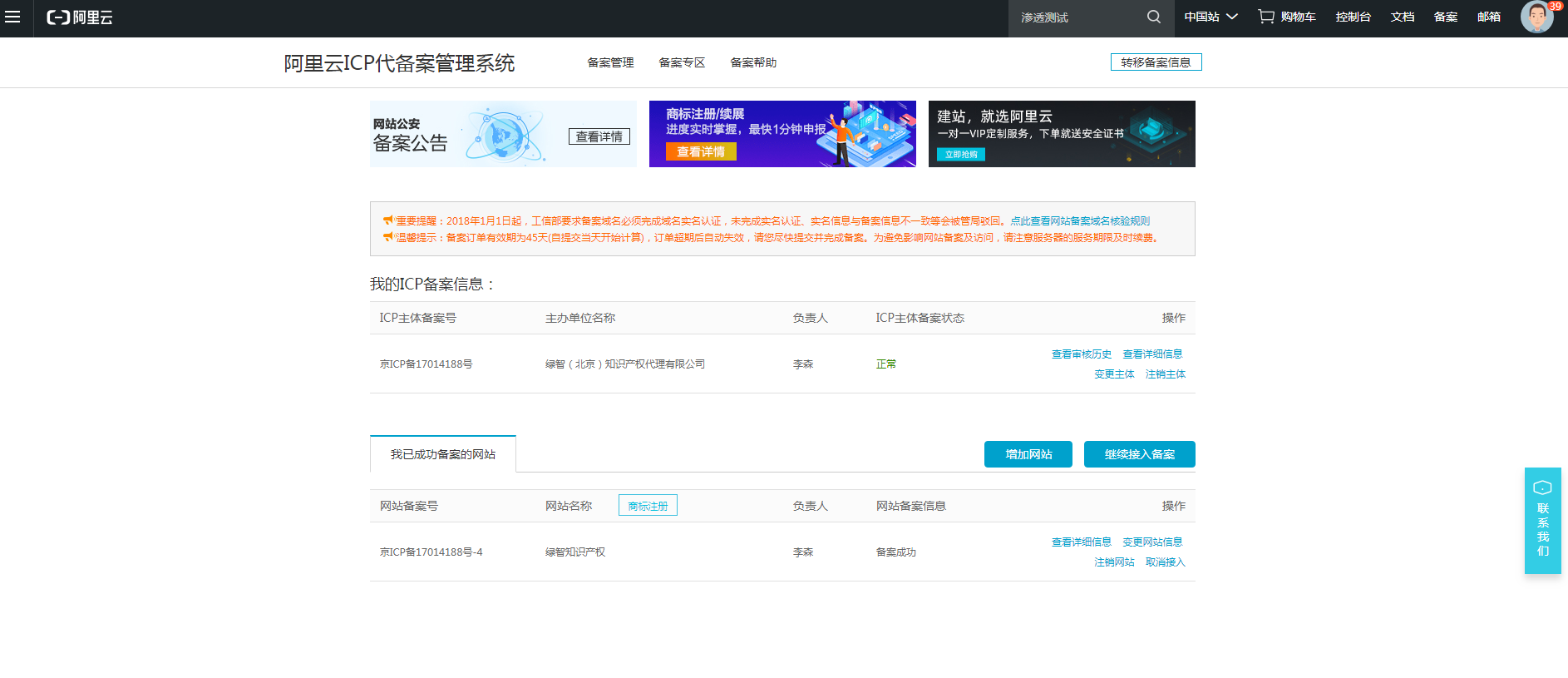Click the 备案成功 status text
This screenshot has width=1568, height=678.
pos(896,552)
